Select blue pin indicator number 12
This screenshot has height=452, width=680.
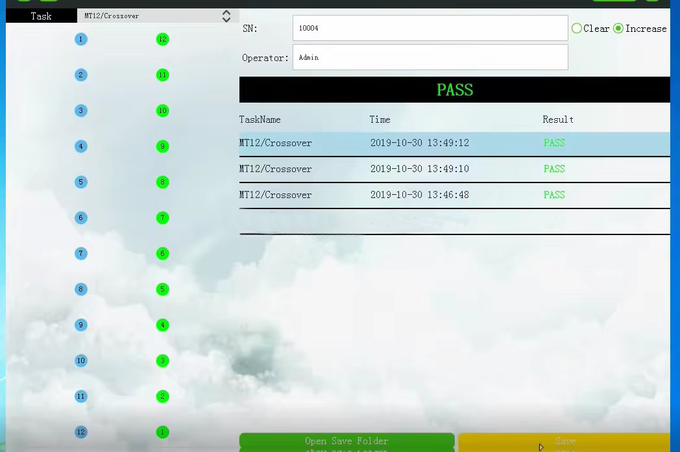coord(81,432)
